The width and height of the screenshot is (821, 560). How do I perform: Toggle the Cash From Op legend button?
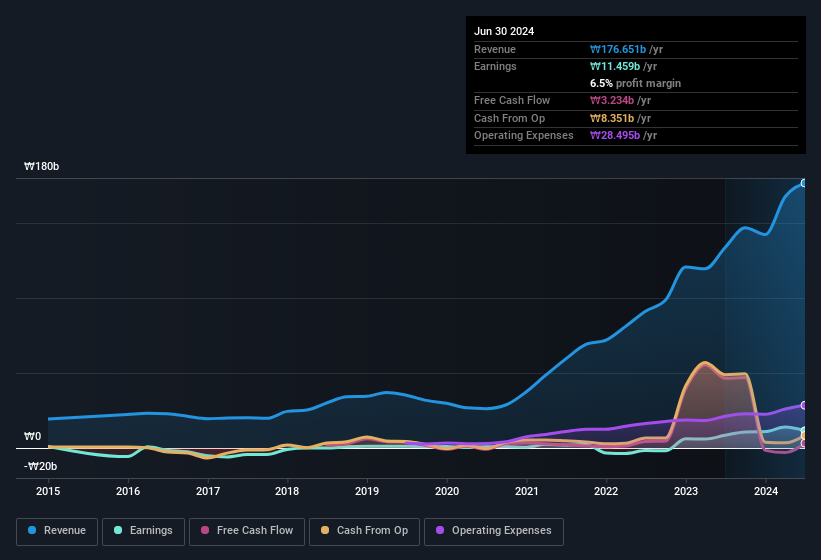click(x=364, y=531)
